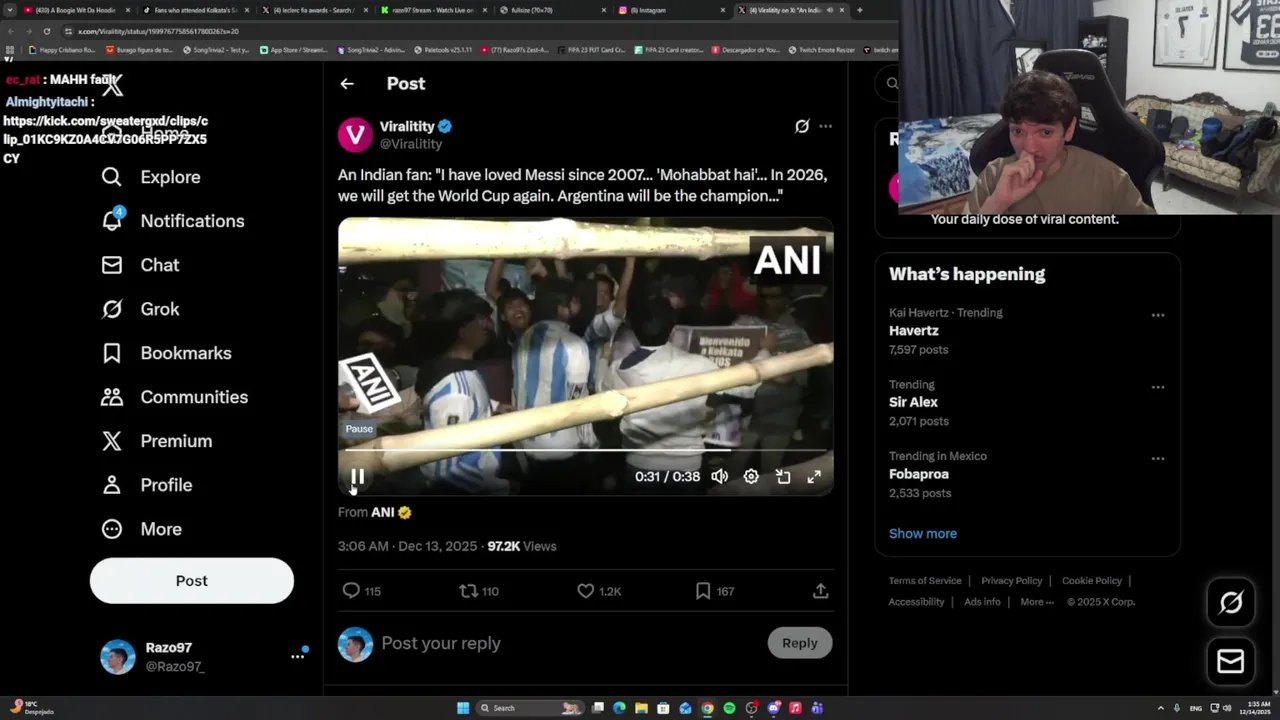Open options for the Havertz trend
The width and height of the screenshot is (1280, 720).
pyautogui.click(x=1157, y=315)
